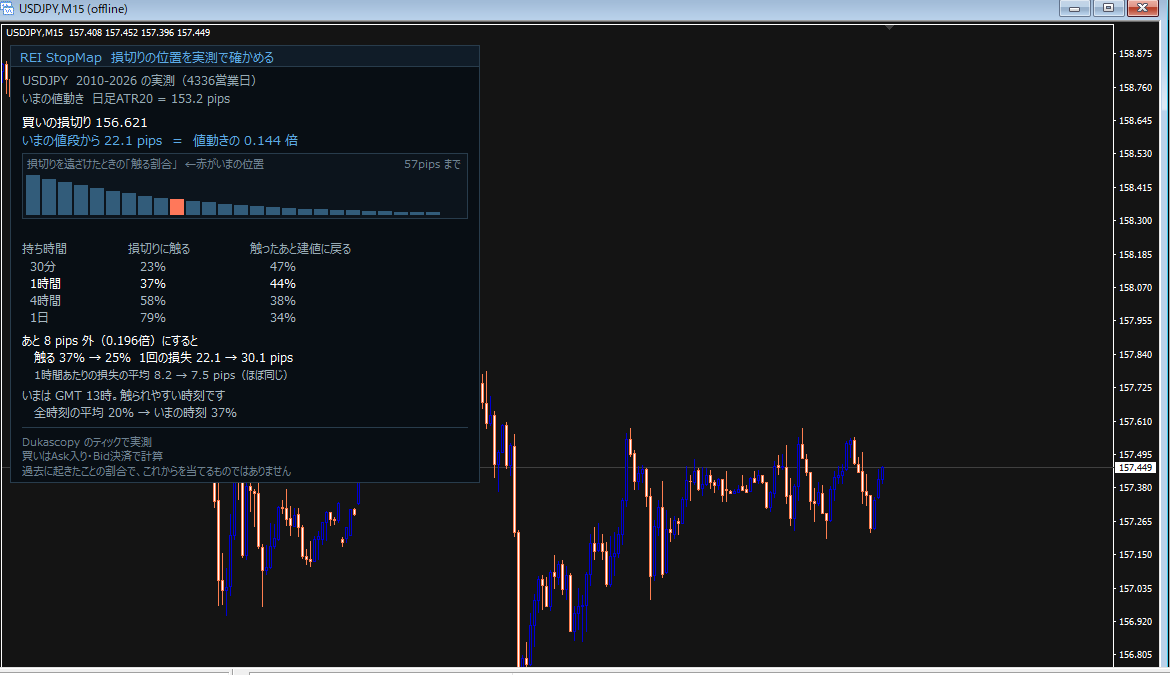This screenshot has height=675, width=1170.
Task: Click the window title text USDJPY,M15 (offline)
Action: tap(73, 9)
